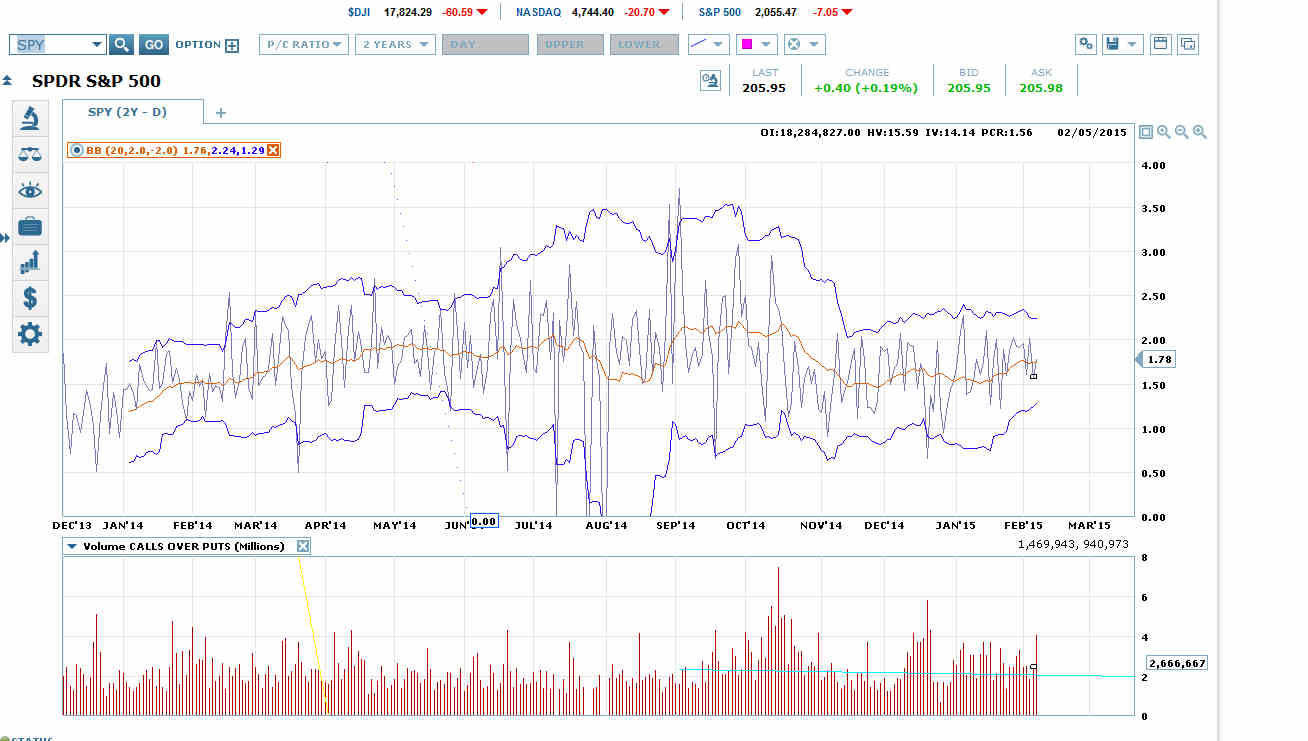Toggle the BB indicator radio button

76,150
